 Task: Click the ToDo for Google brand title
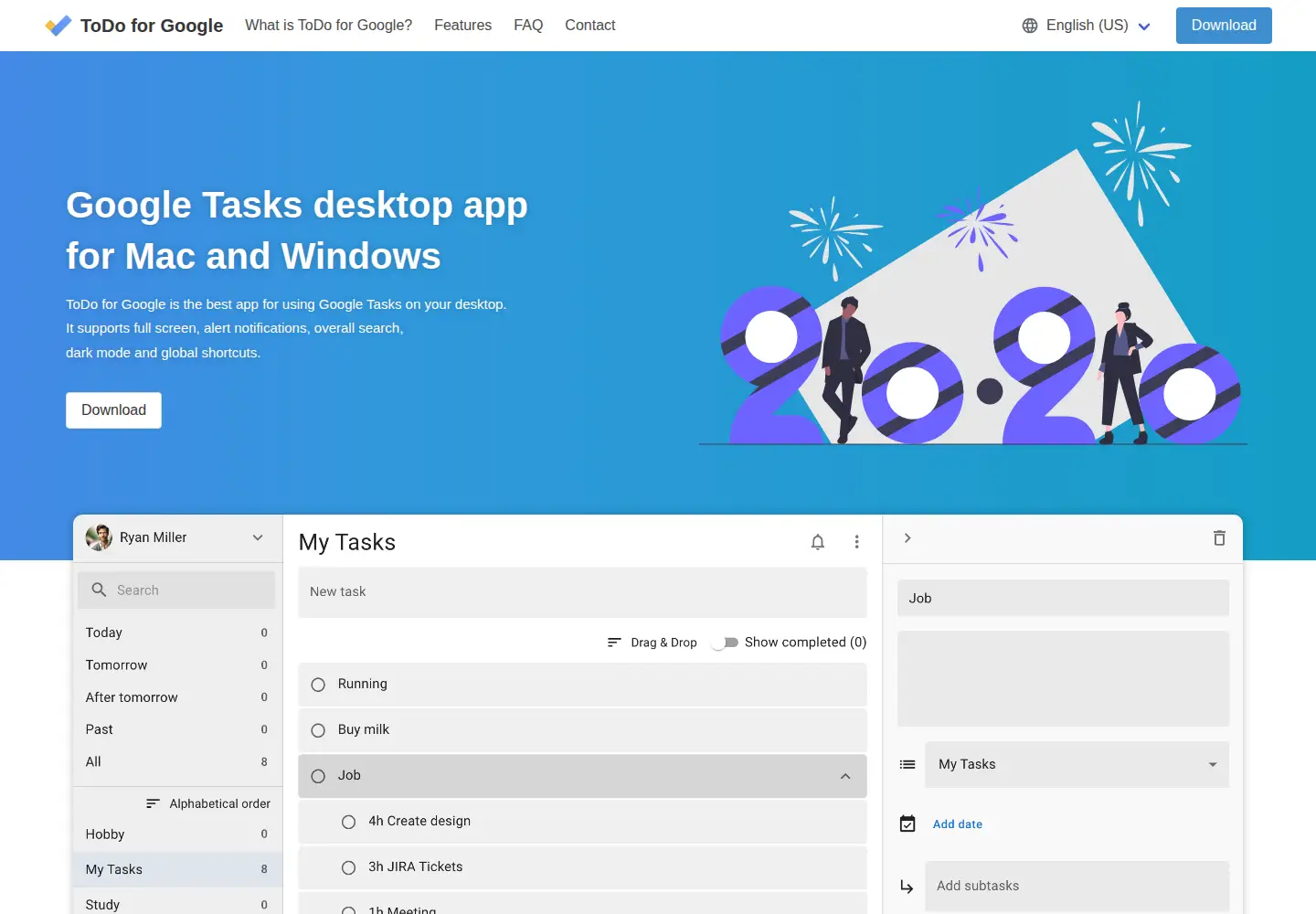152,26
